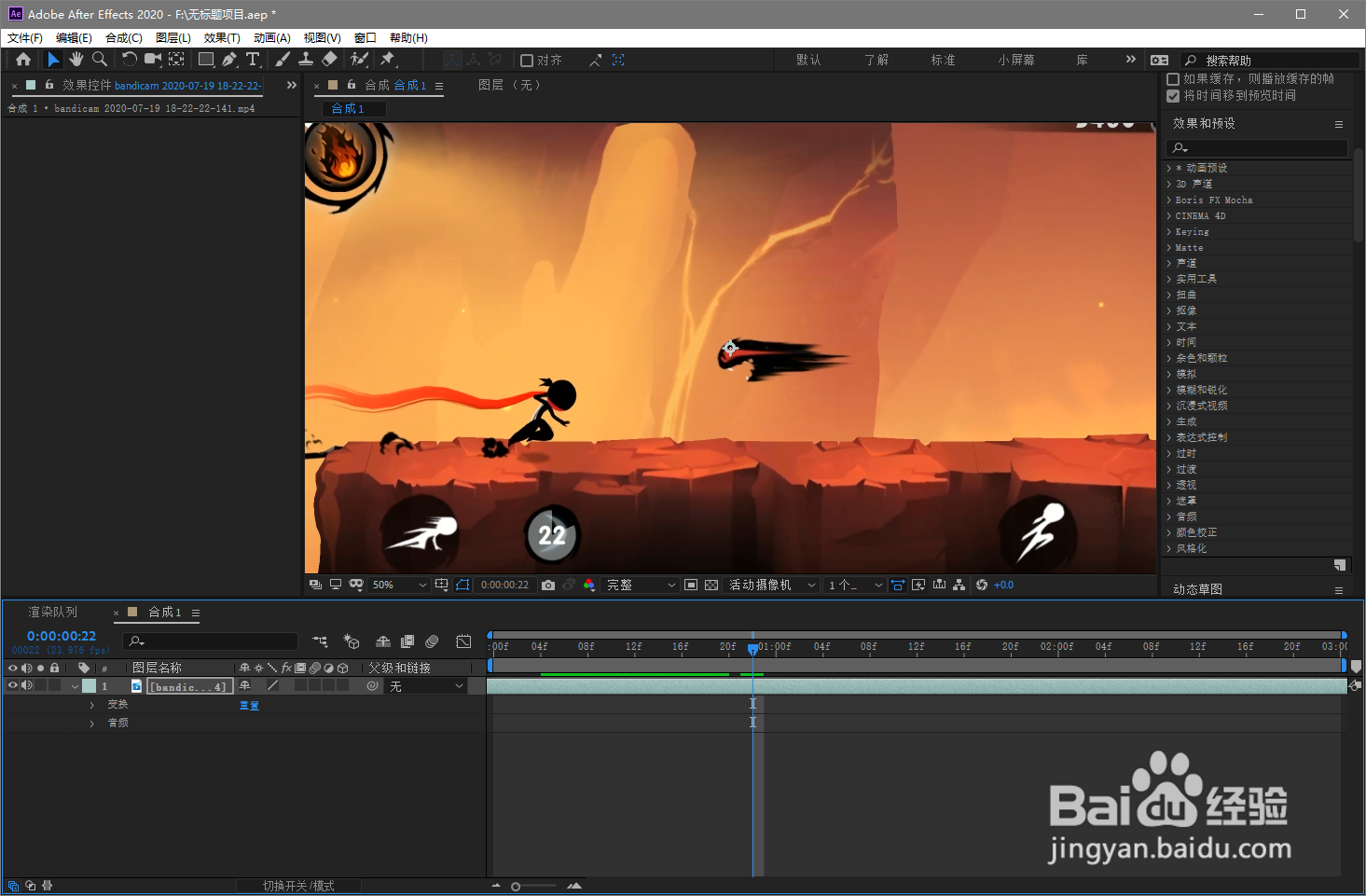1366x896 pixels.
Task: Select the Brush tool
Action: pos(283,60)
